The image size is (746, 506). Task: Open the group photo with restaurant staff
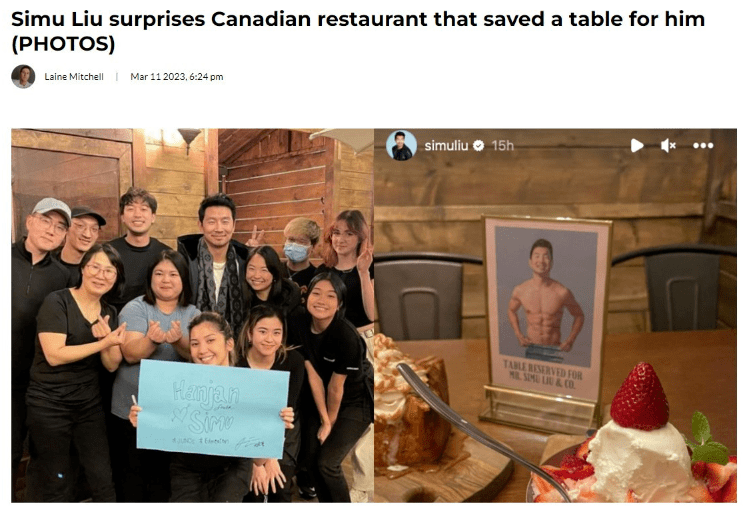pyautogui.click(x=193, y=315)
